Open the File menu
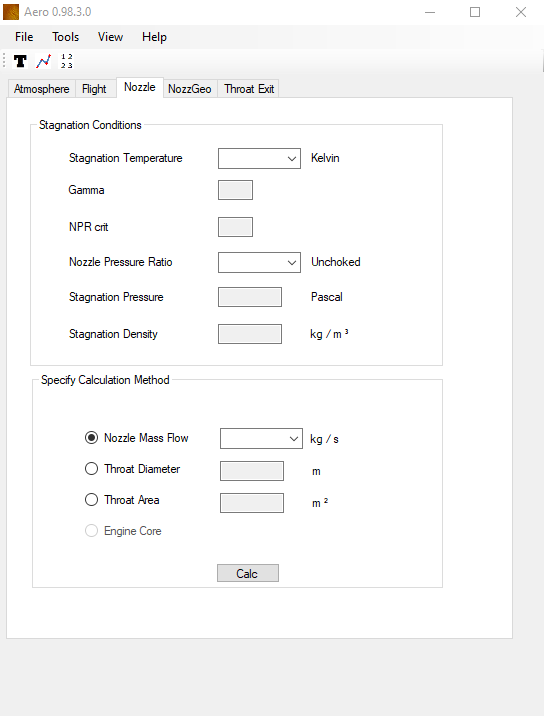544x716 pixels. [x=24, y=37]
